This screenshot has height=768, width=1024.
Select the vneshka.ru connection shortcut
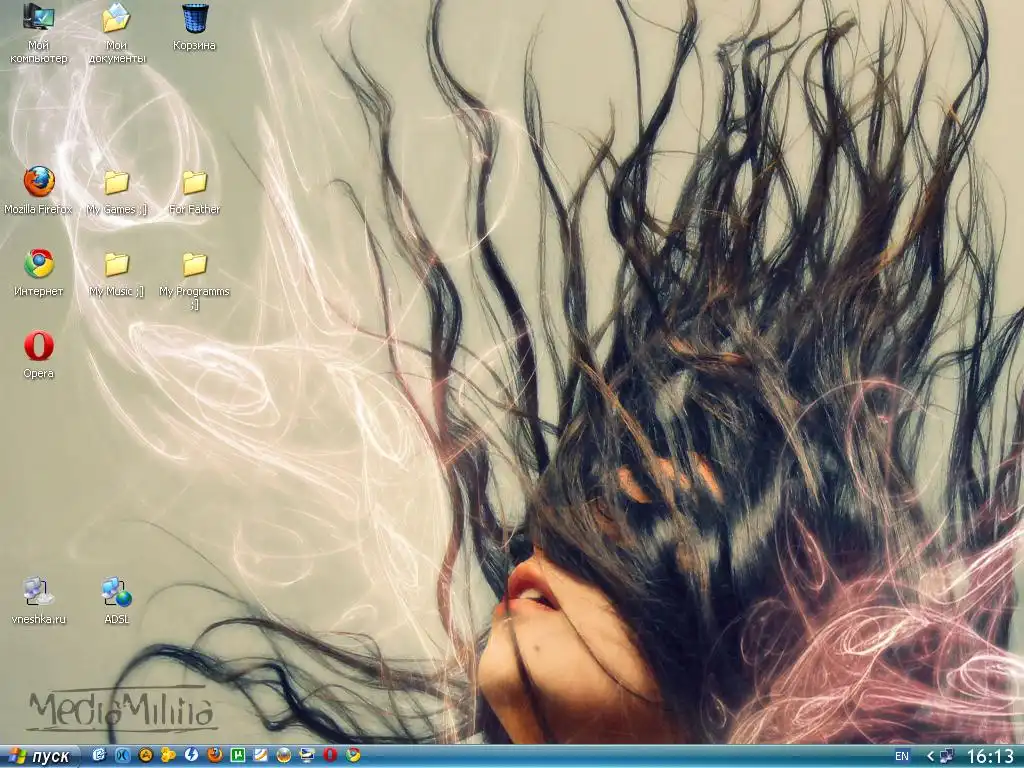pos(39,592)
